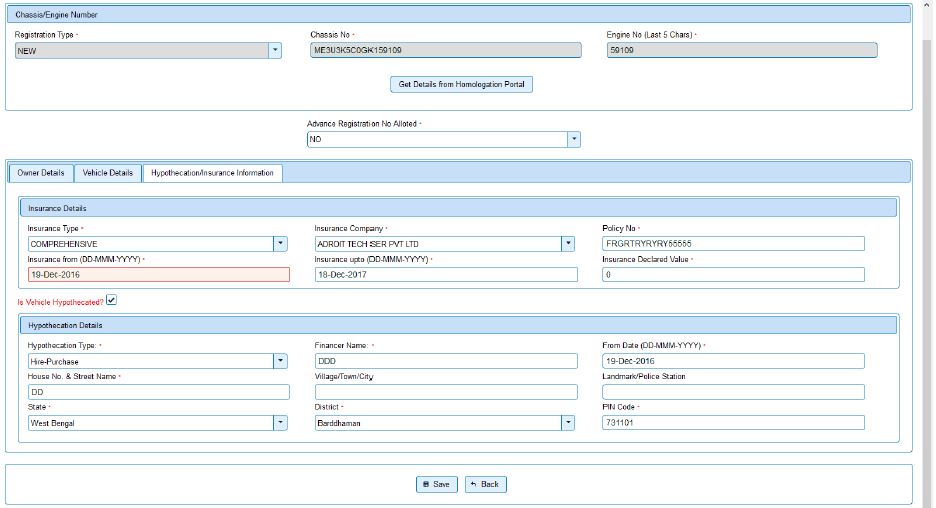
Task: Click the Engine No last 5 chars field
Action: pyautogui.click(x=742, y=50)
